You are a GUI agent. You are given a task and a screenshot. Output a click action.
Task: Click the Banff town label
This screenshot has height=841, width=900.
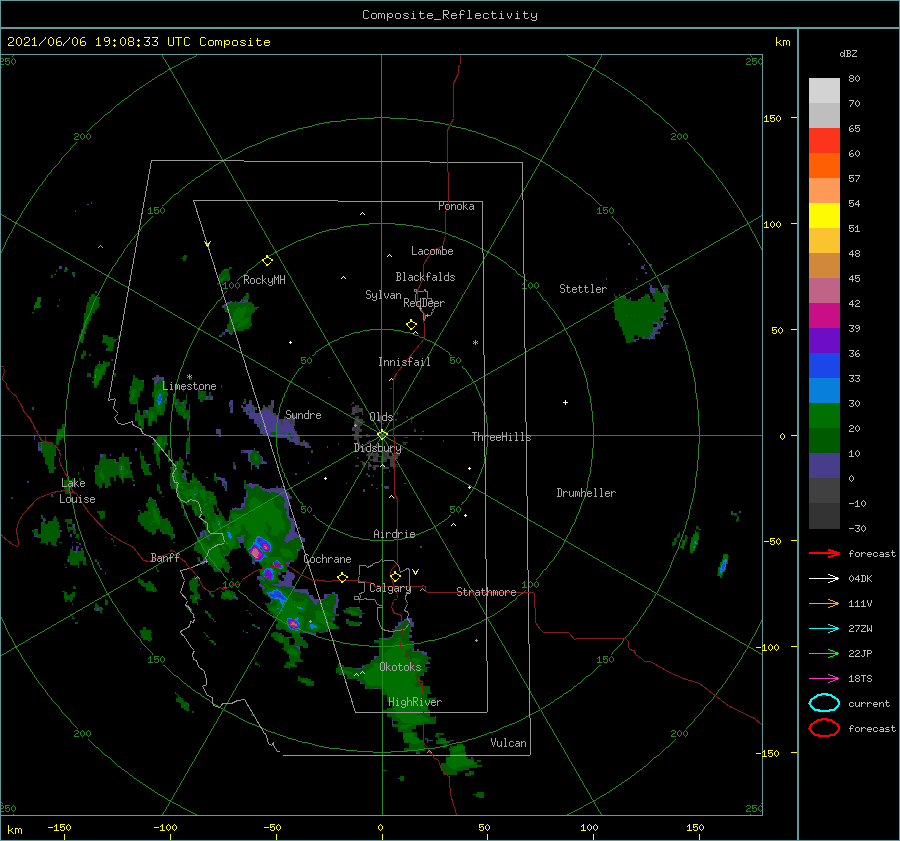[x=165, y=557]
